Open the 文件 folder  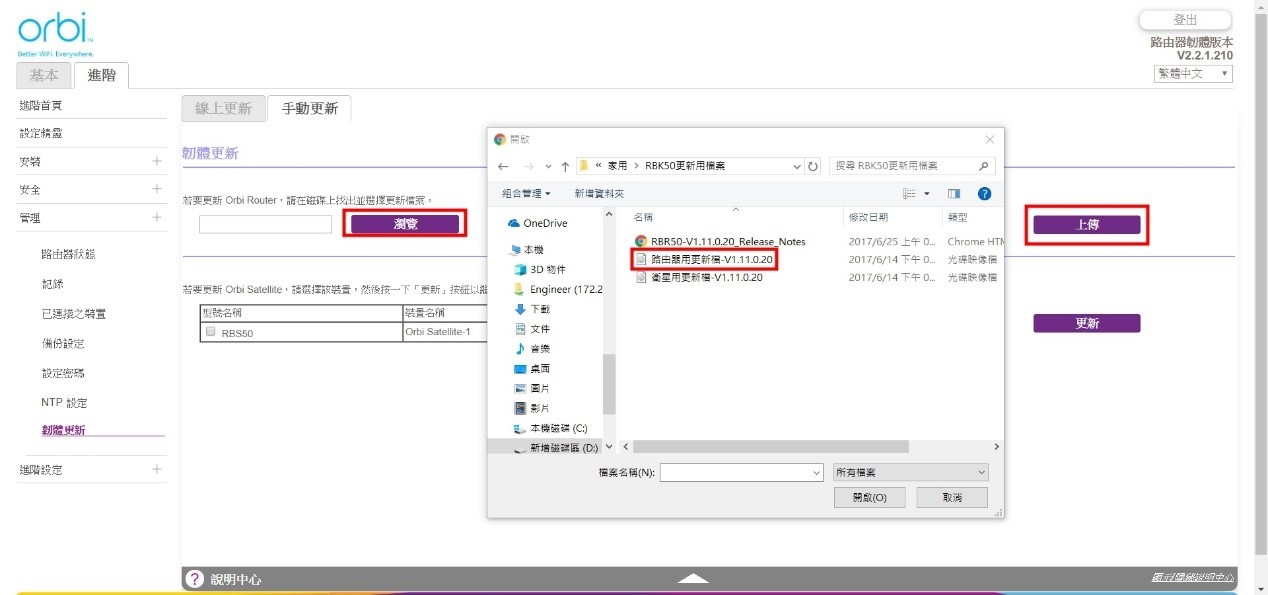click(531, 328)
